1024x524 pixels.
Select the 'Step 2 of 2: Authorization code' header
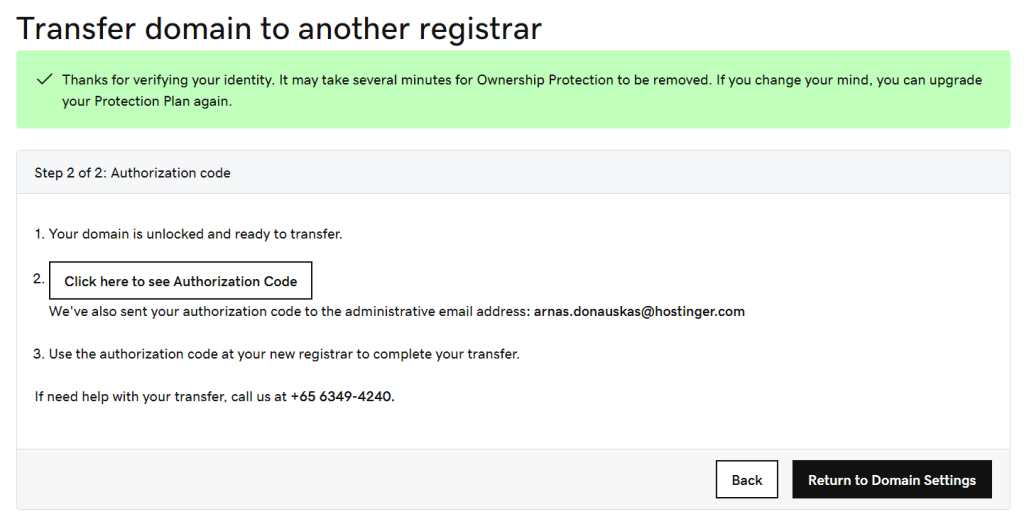click(x=133, y=173)
